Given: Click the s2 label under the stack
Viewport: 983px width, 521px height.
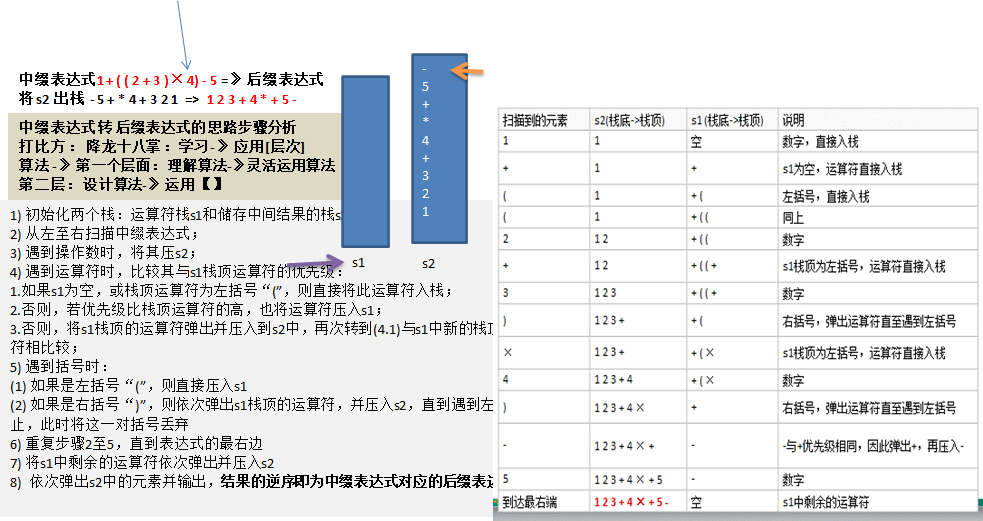Looking at the screenshot, I should coord(428,264).
